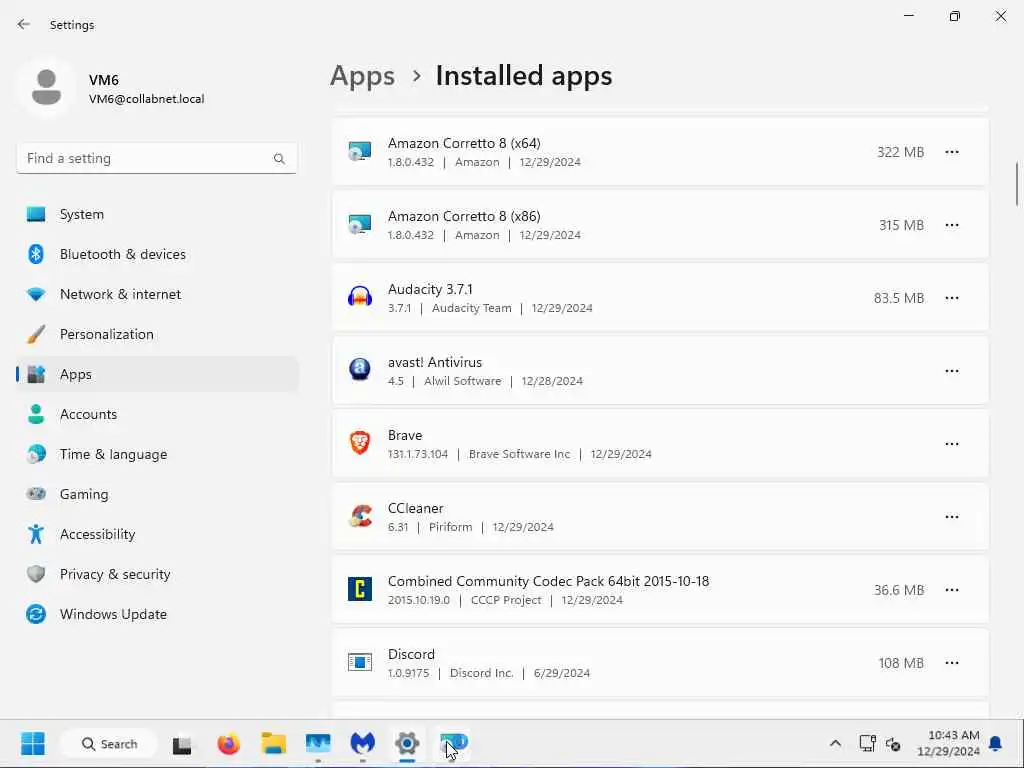
Task: Open File Explorer from the taskbar
Action: (273, 744)
